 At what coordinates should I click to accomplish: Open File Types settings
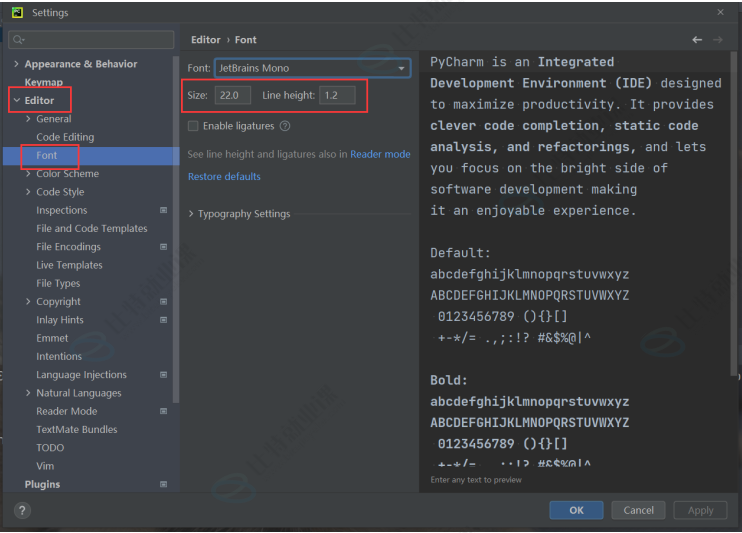click(58, 284)
